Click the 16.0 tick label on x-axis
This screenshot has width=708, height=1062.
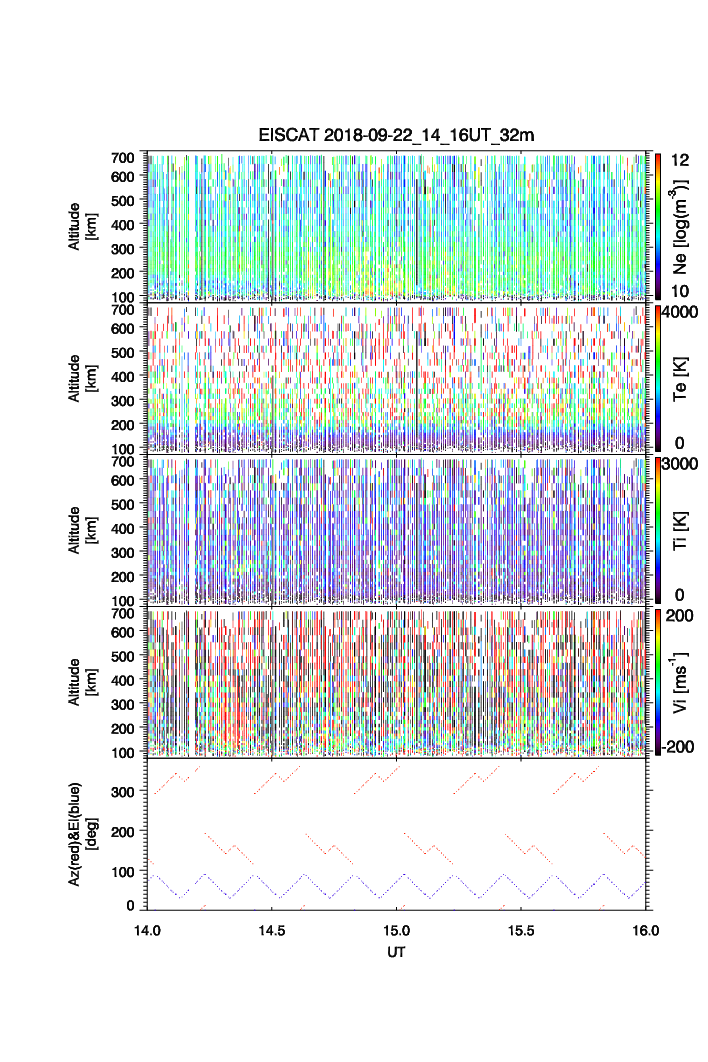tap(645, 929)
